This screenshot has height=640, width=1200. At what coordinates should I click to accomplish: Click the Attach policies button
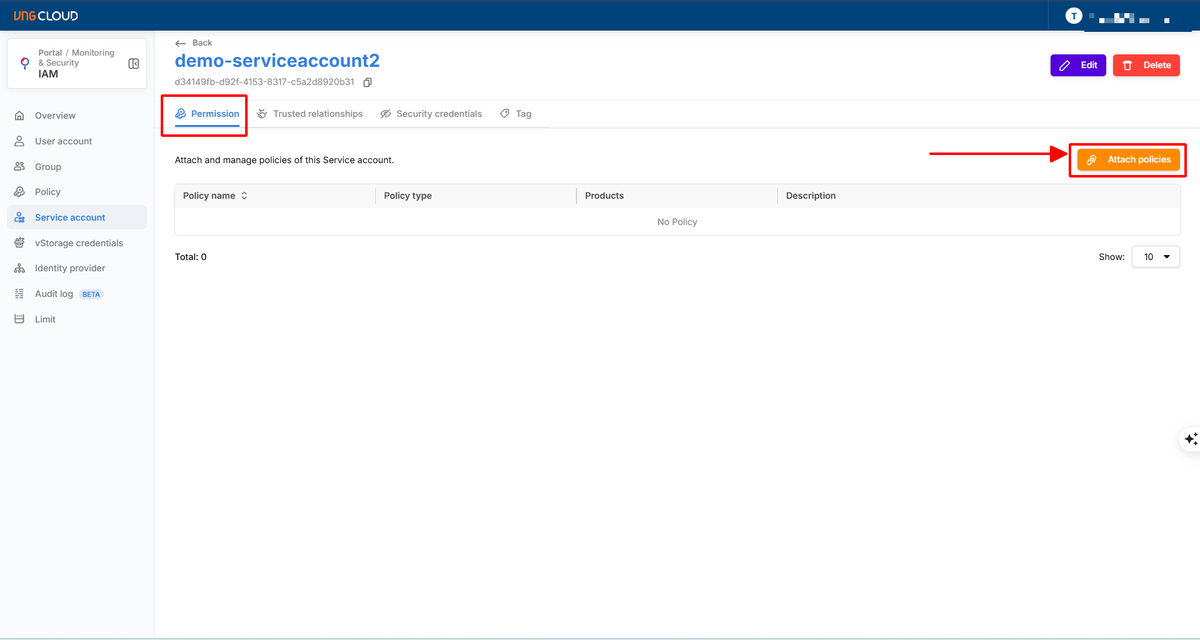(1128, 160)
